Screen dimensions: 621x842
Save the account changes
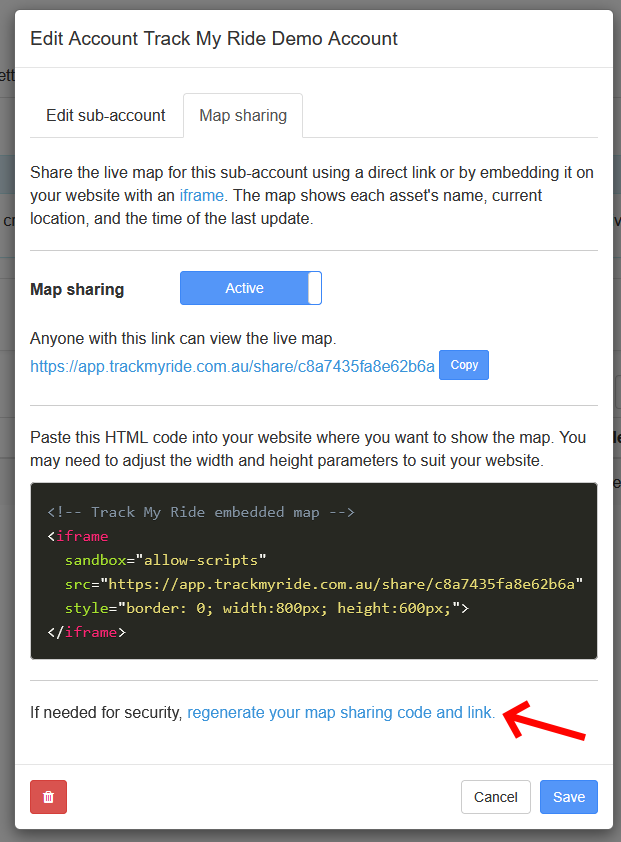(569, 797)
